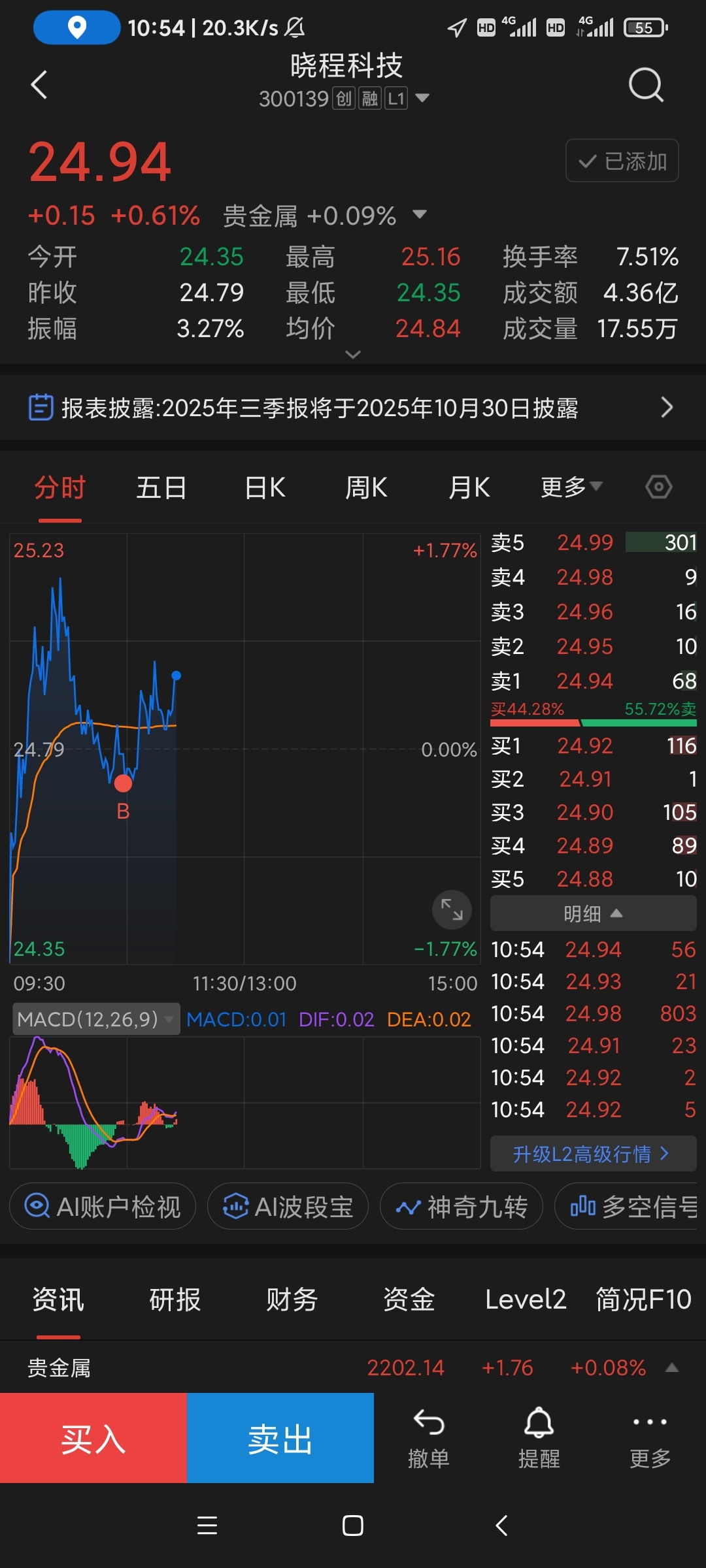Tap the Android system back button

coord(501,1526)
